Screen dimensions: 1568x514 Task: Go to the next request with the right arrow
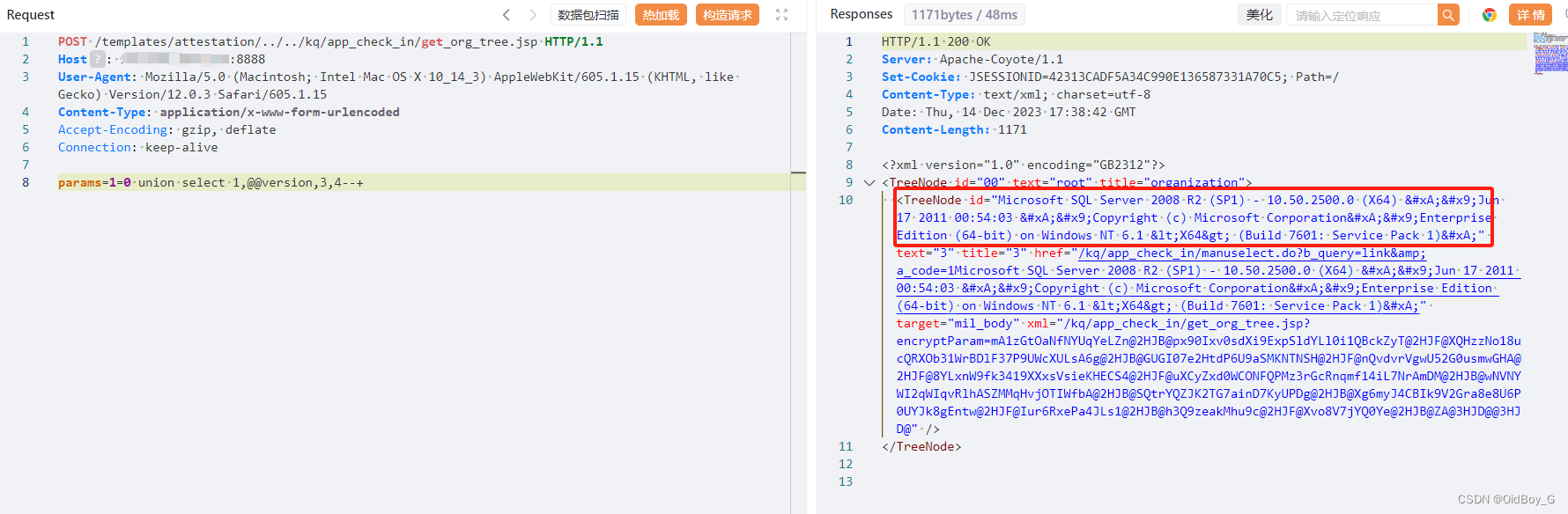pyautogui.click(x=533, y=15)
